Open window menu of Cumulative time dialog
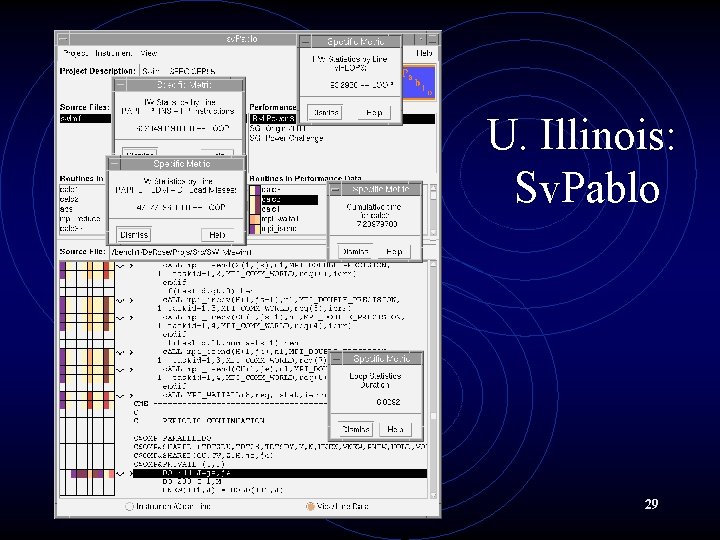Screen dimensions: 720x540 (x=336, y=189)
